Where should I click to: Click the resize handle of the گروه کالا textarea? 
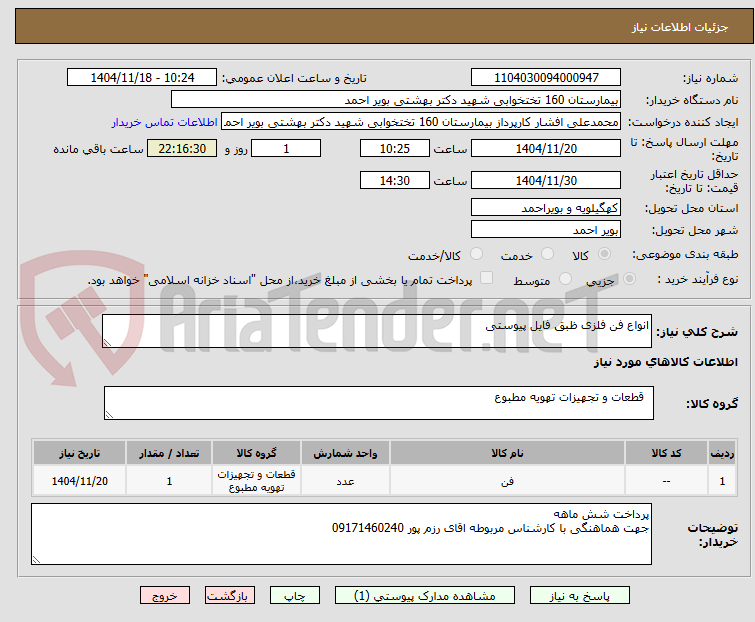click(x=109, y=415)
